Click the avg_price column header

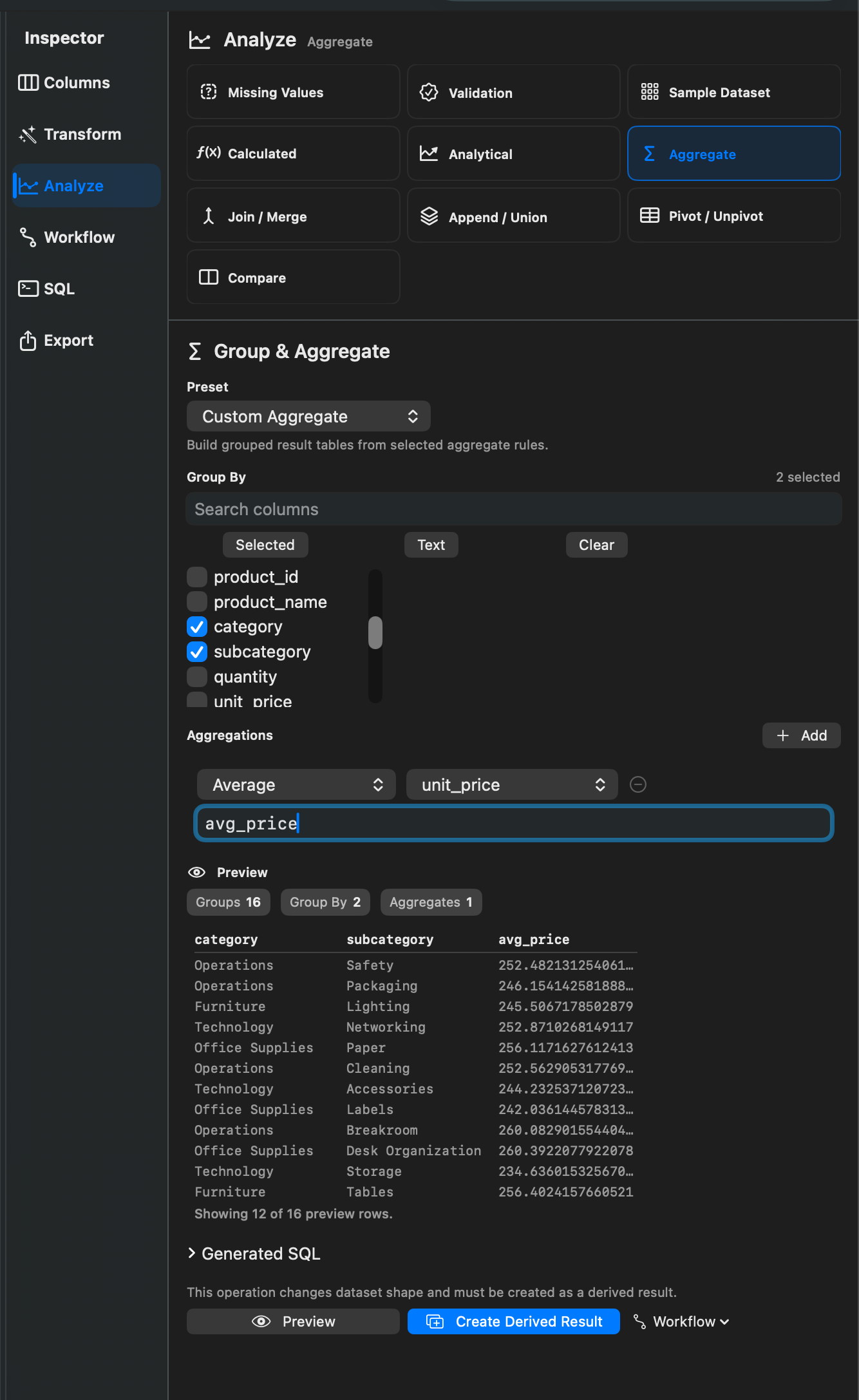point(534,940)
